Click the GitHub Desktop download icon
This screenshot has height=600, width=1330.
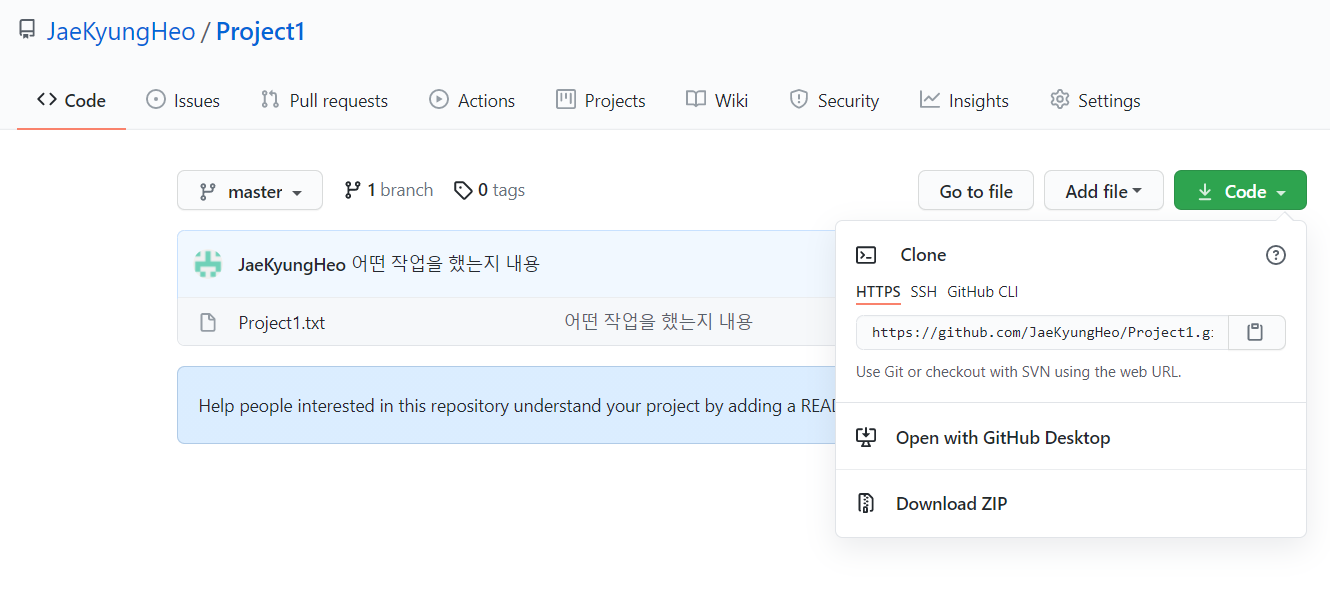click(866, 437)
